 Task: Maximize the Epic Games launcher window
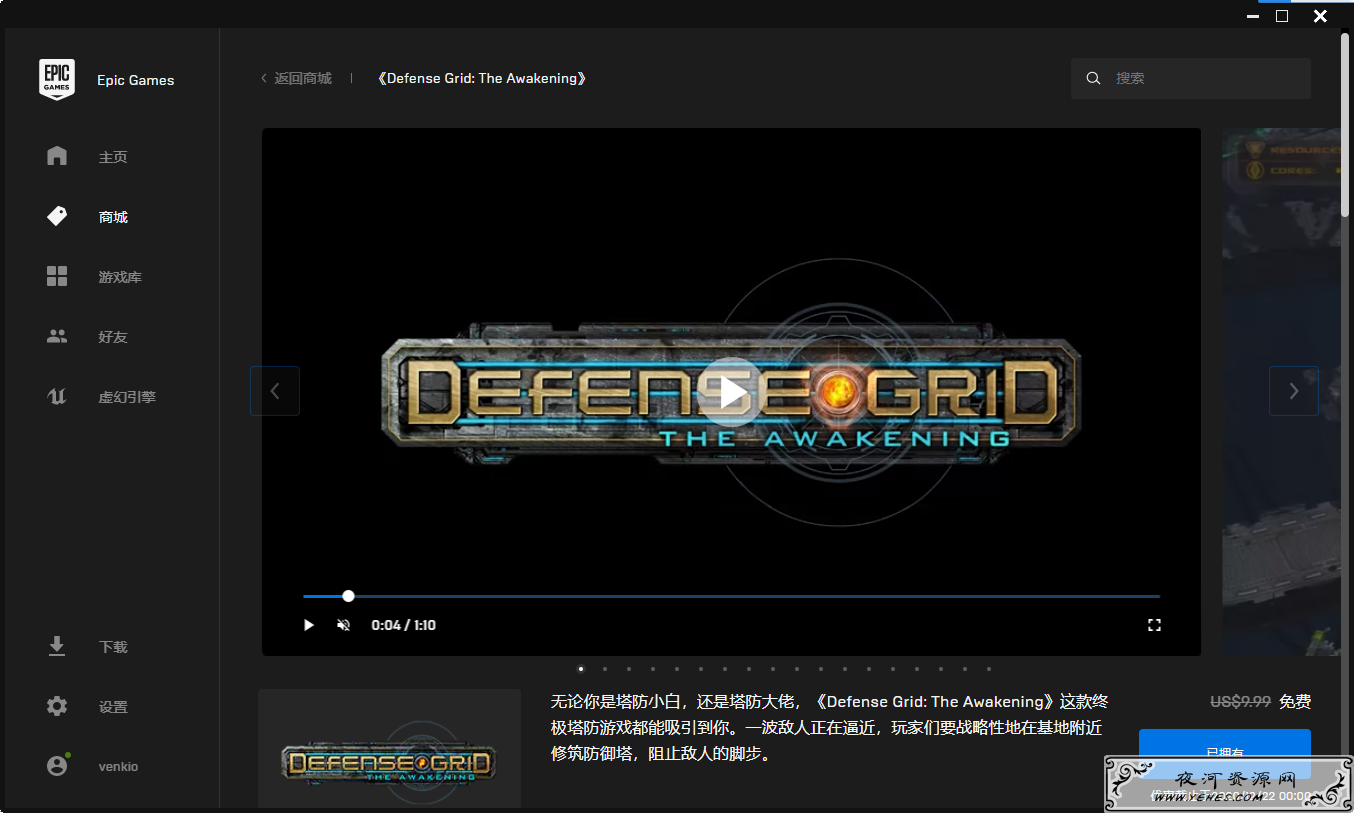(x=1282, y=16)
